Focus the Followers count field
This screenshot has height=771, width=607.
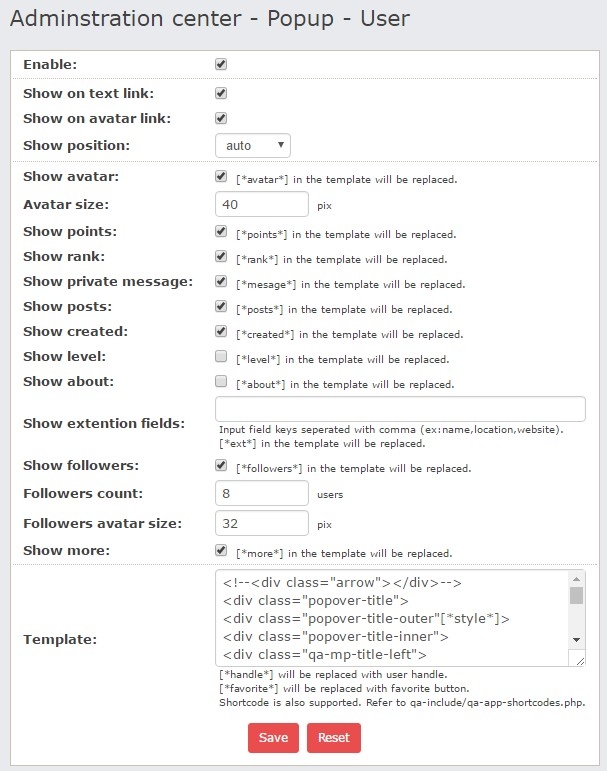262,493
